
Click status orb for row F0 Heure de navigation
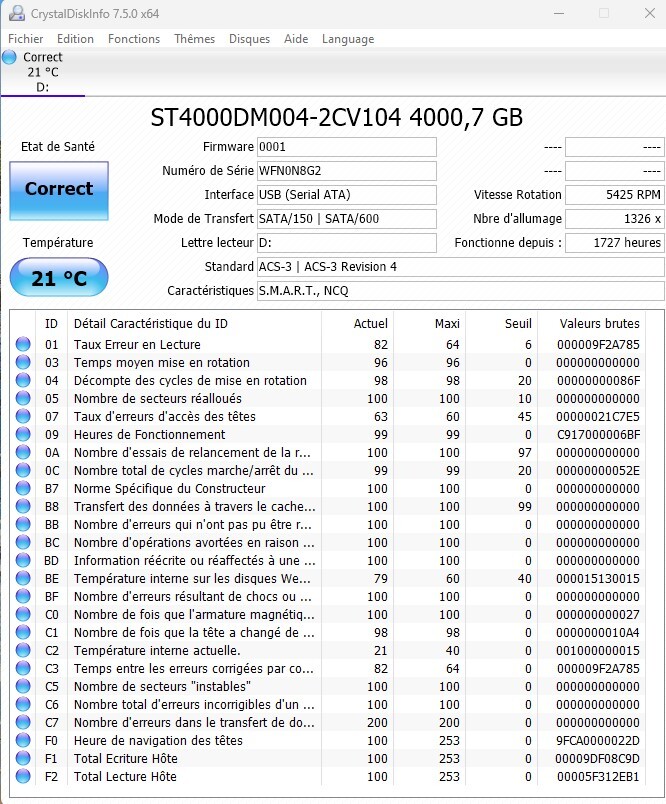pyautogui.click(x=23, y=740)
